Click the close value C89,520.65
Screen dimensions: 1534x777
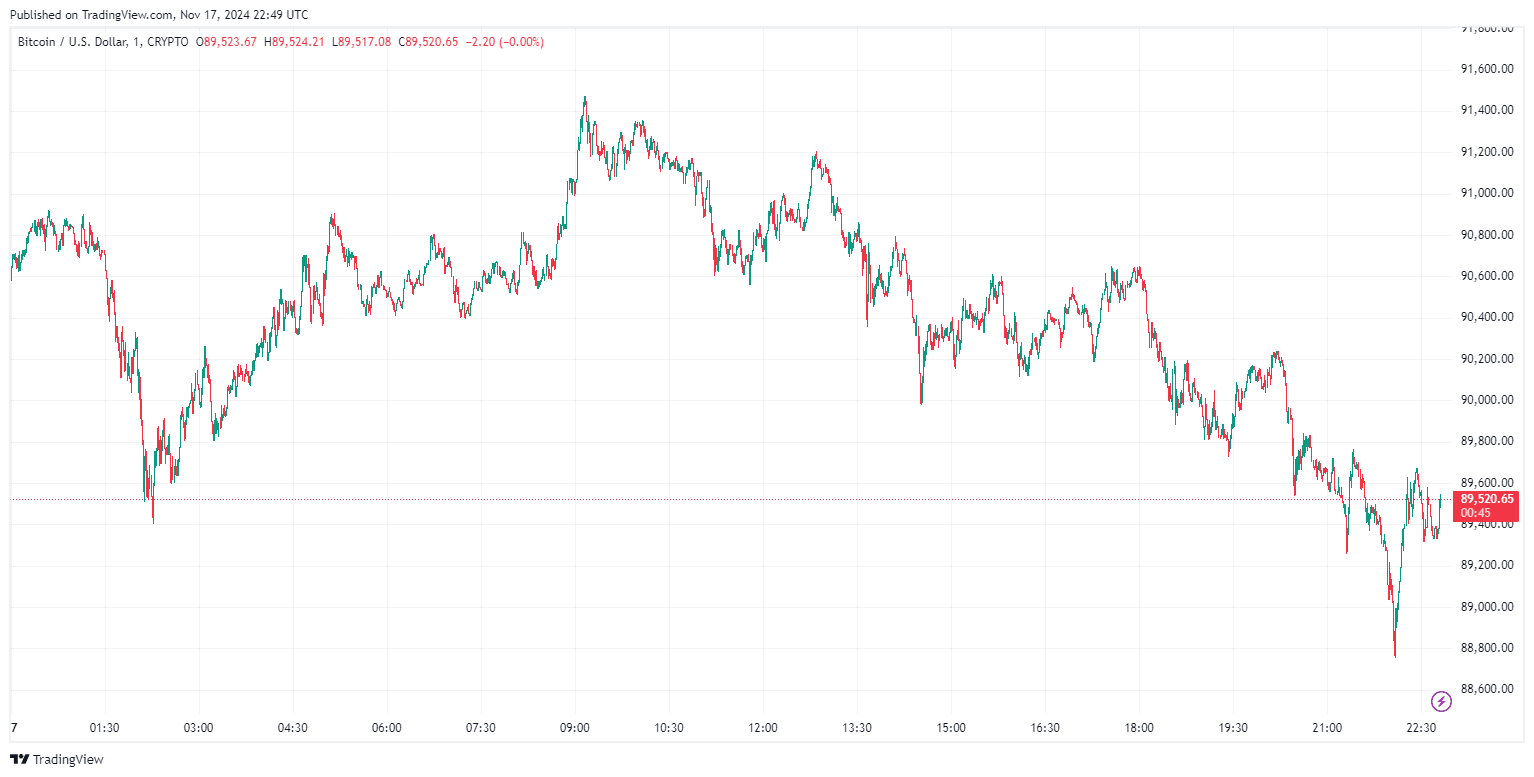(x=428, y=42)
